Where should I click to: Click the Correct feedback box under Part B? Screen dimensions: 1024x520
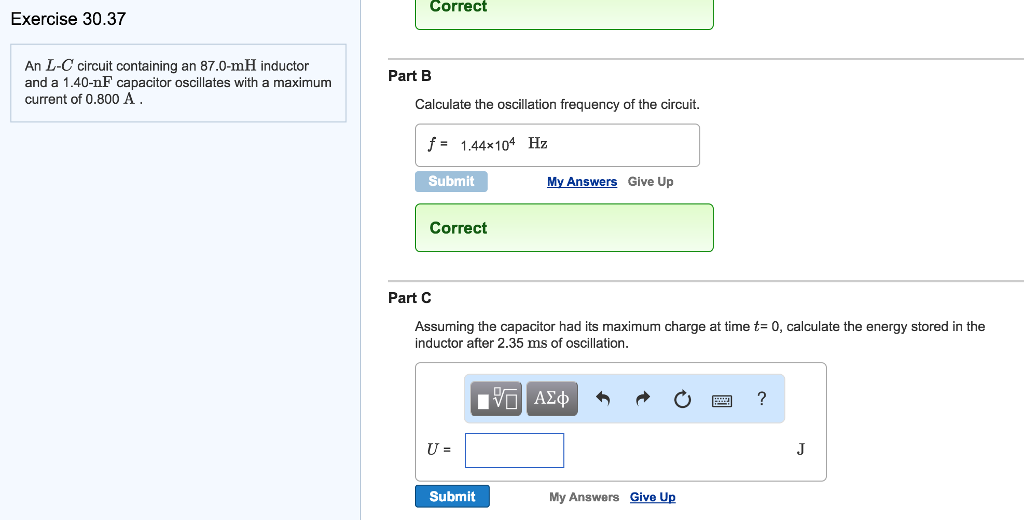564,228
